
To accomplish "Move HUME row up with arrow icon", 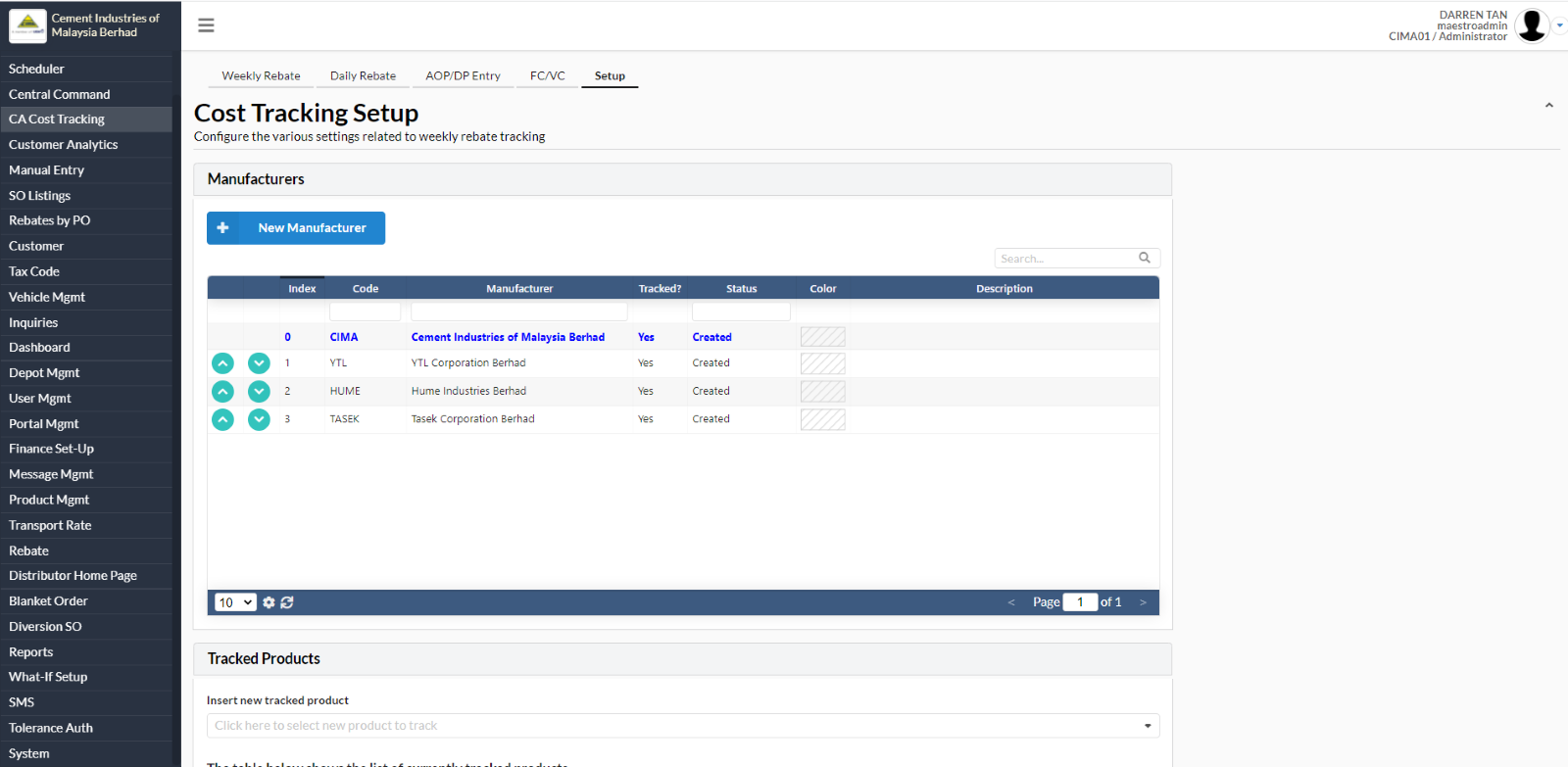I will point(223,391).
